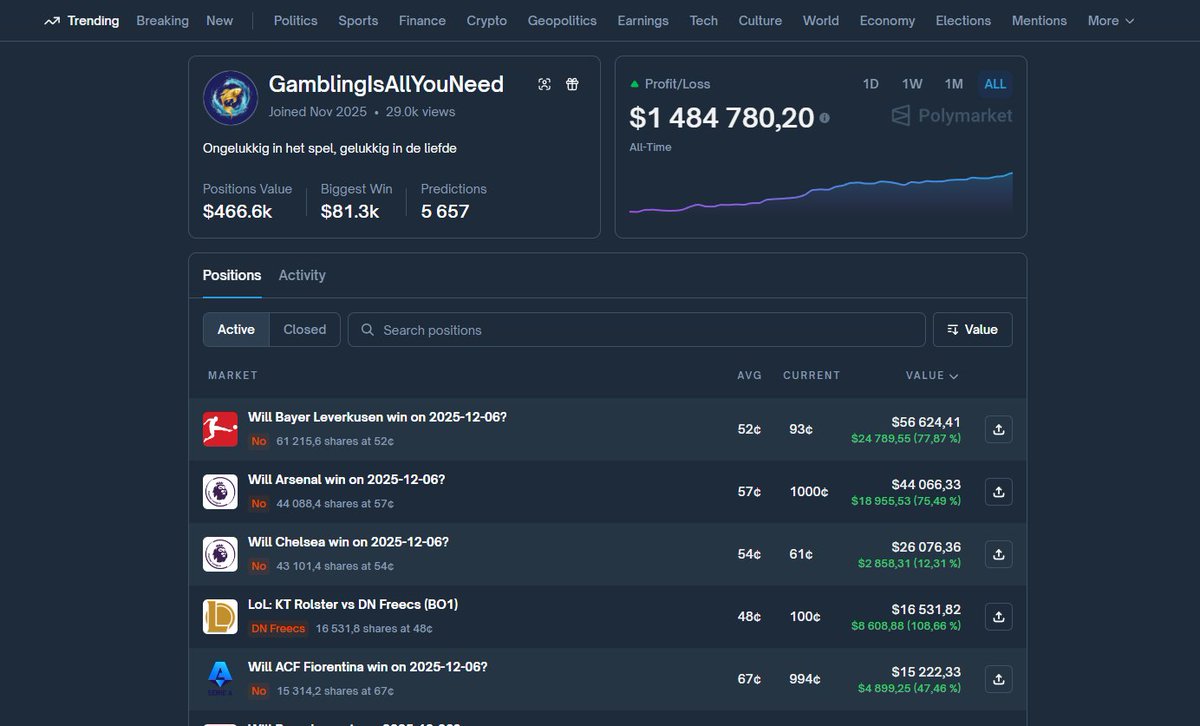
Task: Click the Trending arrow icon
Action: click(x=52, y=21)
